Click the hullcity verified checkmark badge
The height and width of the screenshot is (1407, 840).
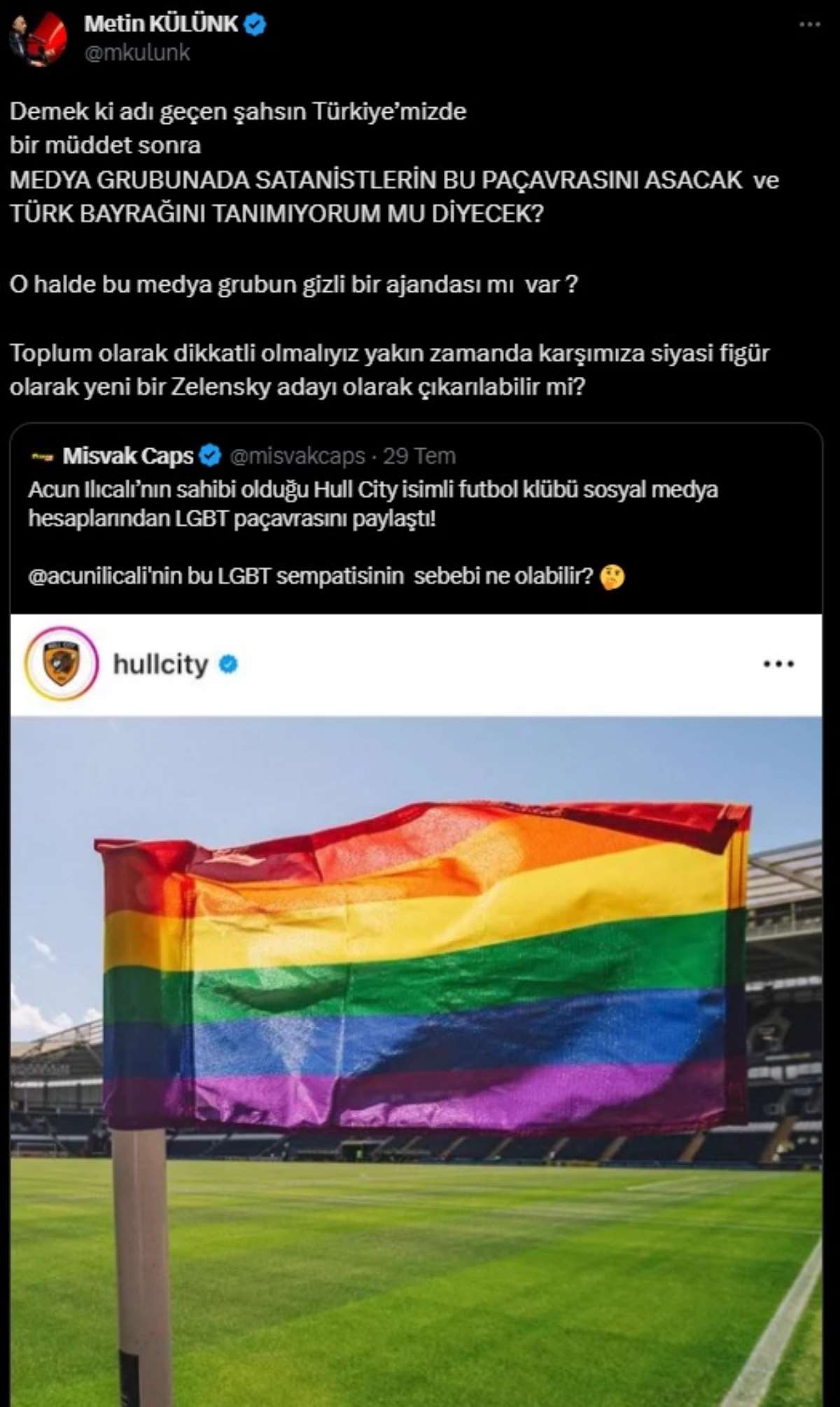pos(228,664)
